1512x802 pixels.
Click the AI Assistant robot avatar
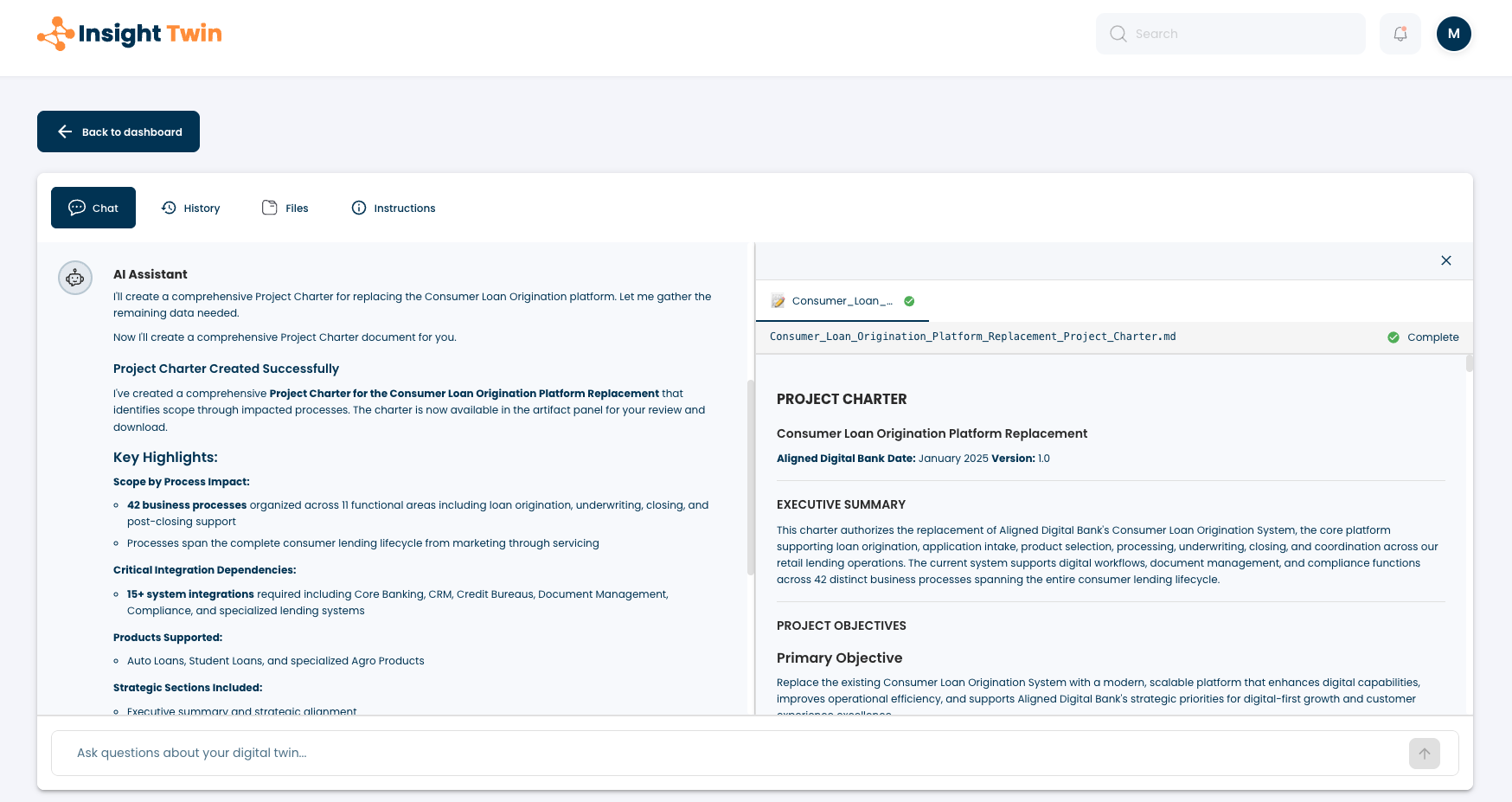[x=75, y=278]
